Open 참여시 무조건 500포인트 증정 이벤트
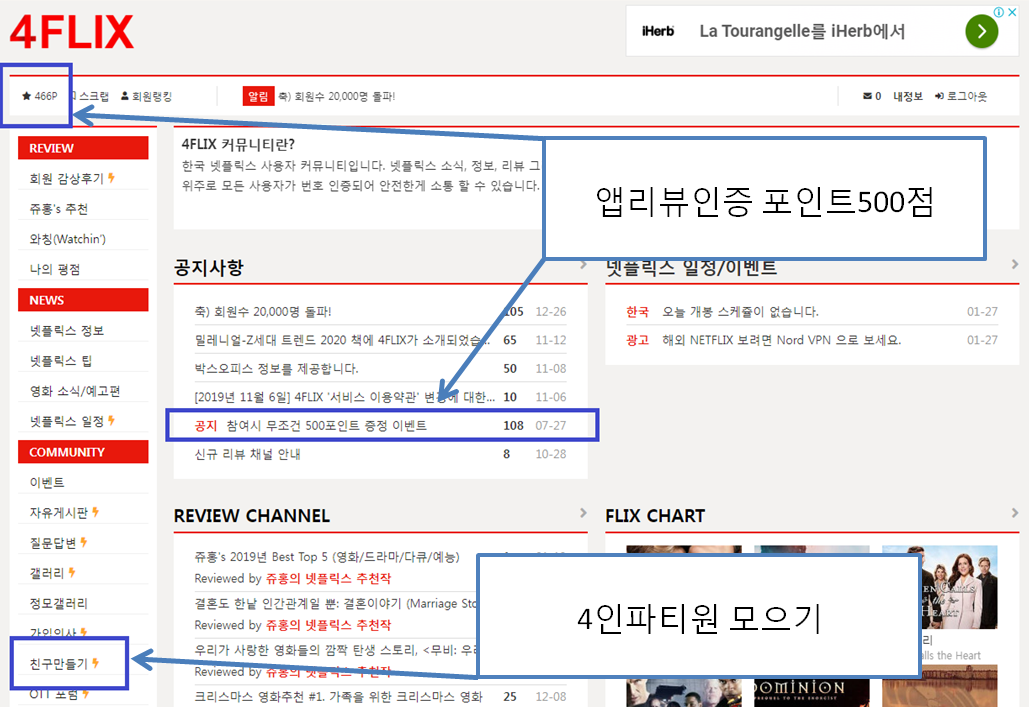The image size is (1029, 707). pos(326,425)
